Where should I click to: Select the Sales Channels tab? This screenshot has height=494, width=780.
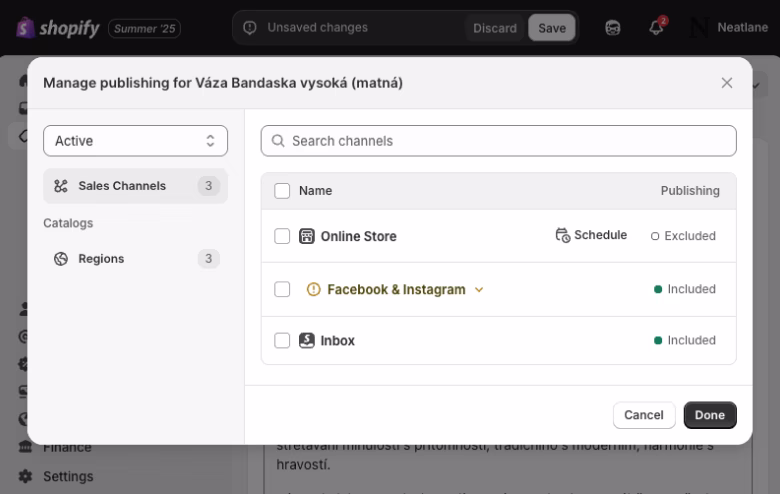click(x=135, y=186)
